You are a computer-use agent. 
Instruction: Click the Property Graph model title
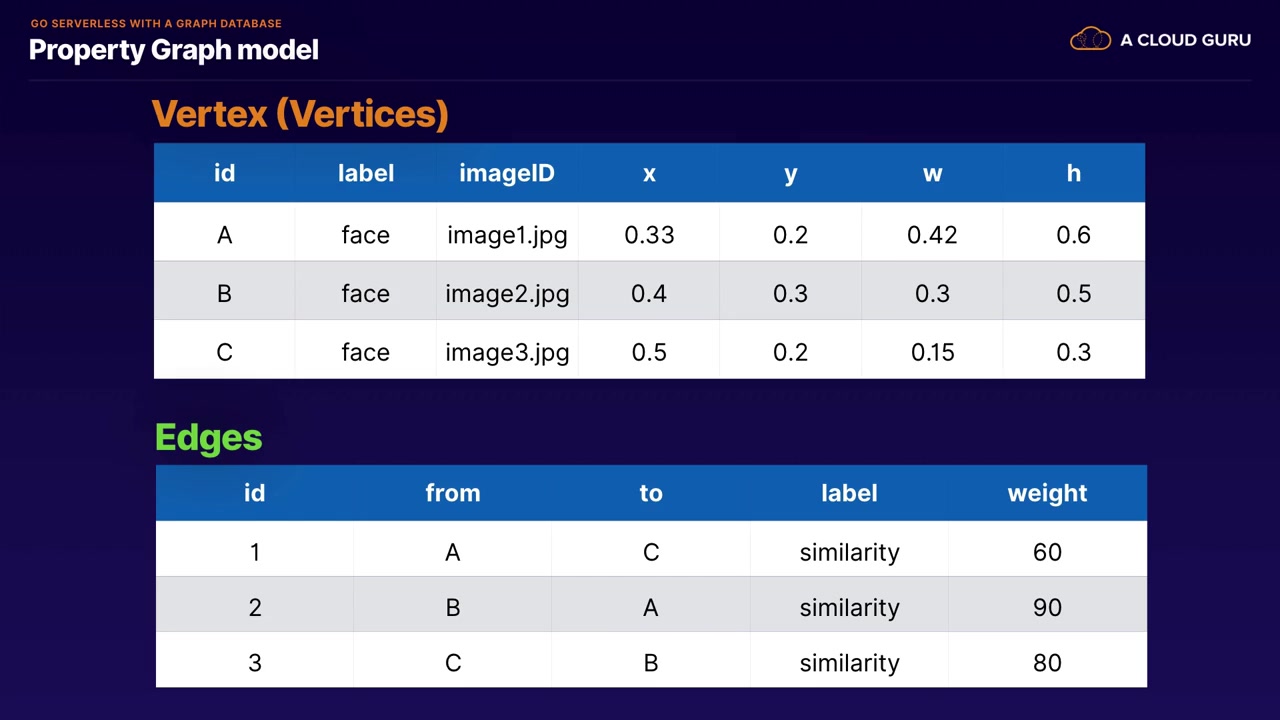[174, 50]
